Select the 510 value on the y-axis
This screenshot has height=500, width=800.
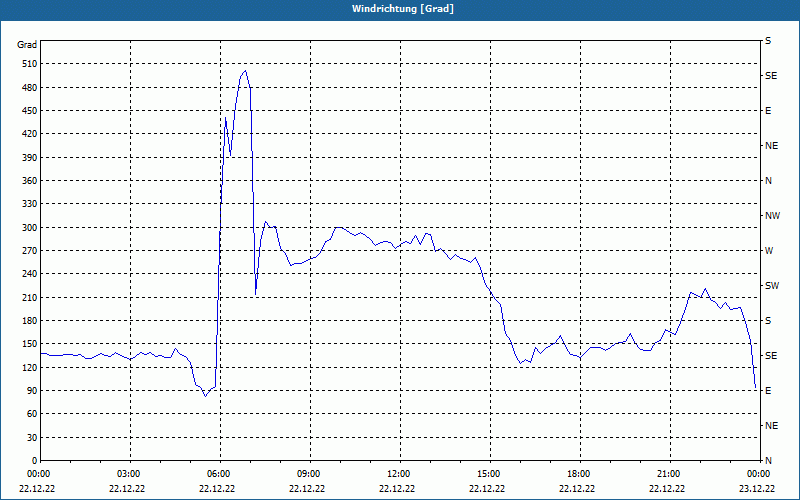coord(31,64)
